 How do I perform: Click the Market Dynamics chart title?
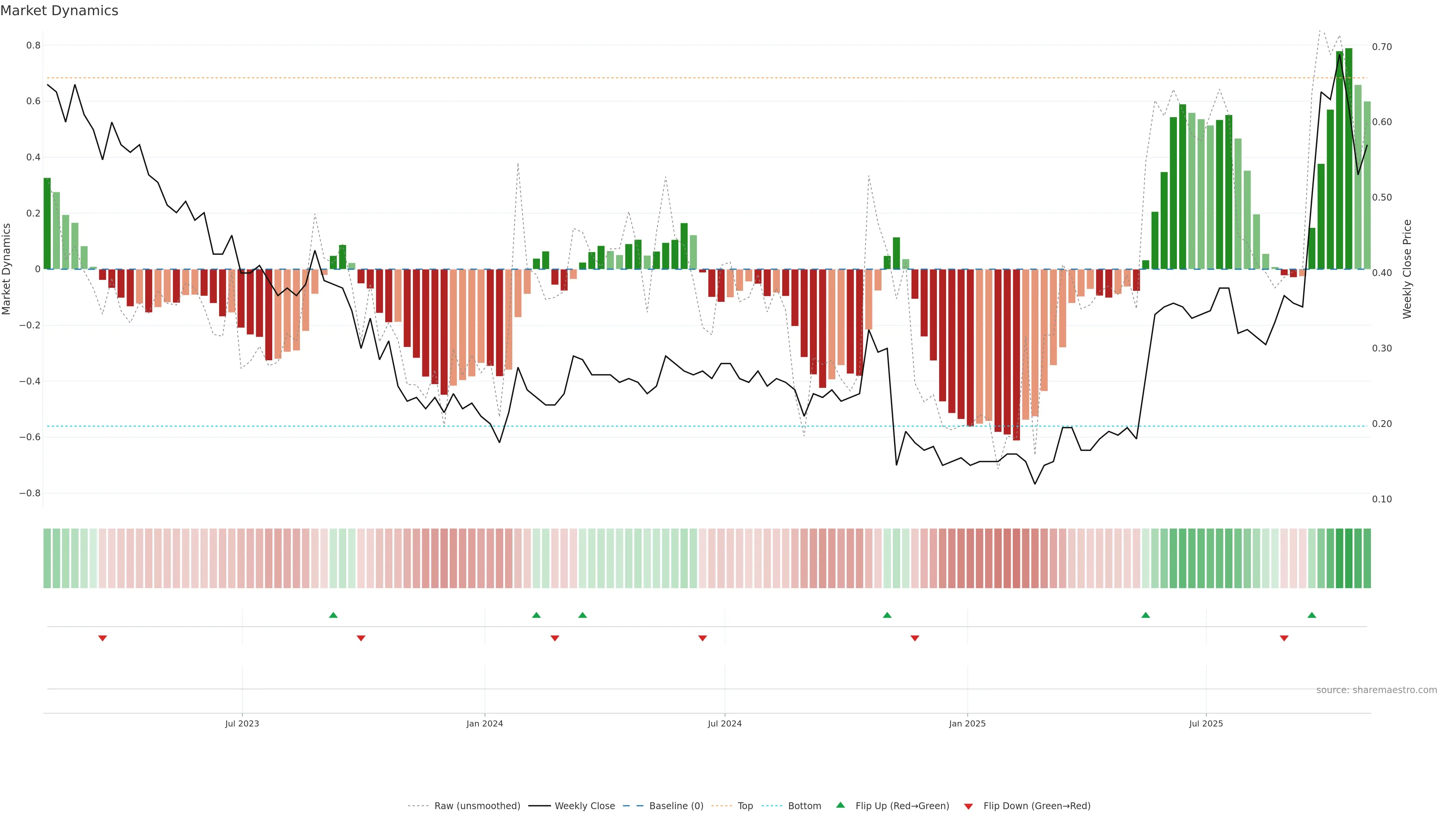60,11
